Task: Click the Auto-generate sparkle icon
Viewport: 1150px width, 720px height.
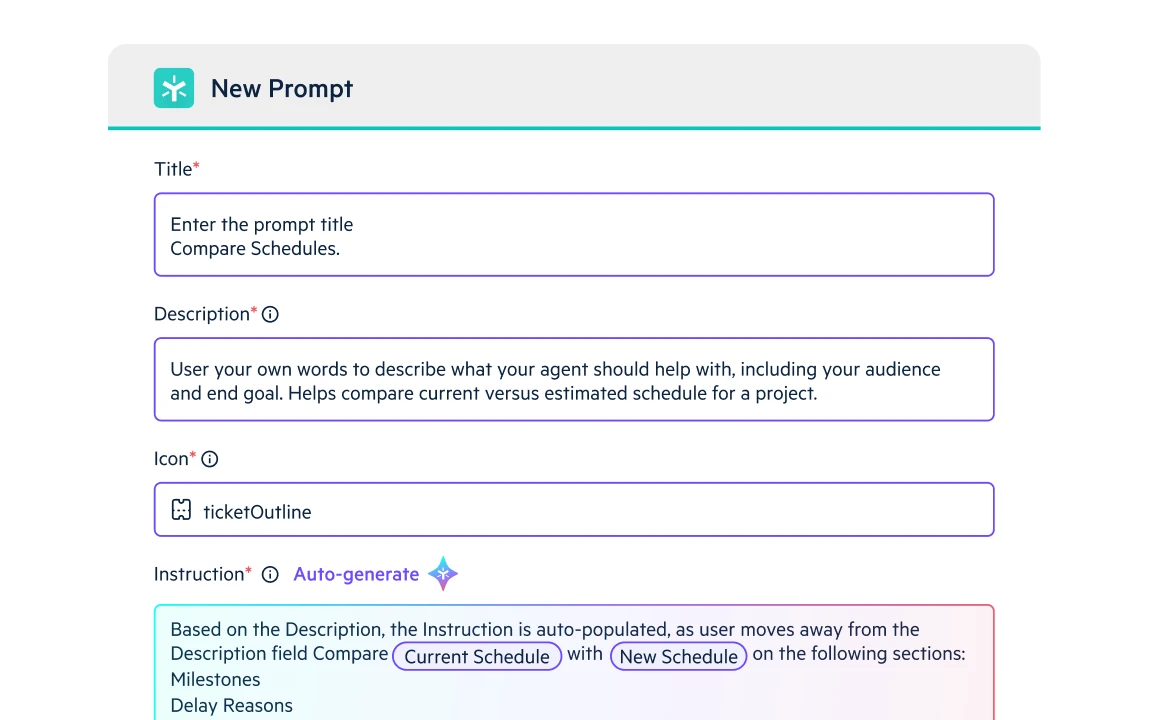Action: pos(443,573)
